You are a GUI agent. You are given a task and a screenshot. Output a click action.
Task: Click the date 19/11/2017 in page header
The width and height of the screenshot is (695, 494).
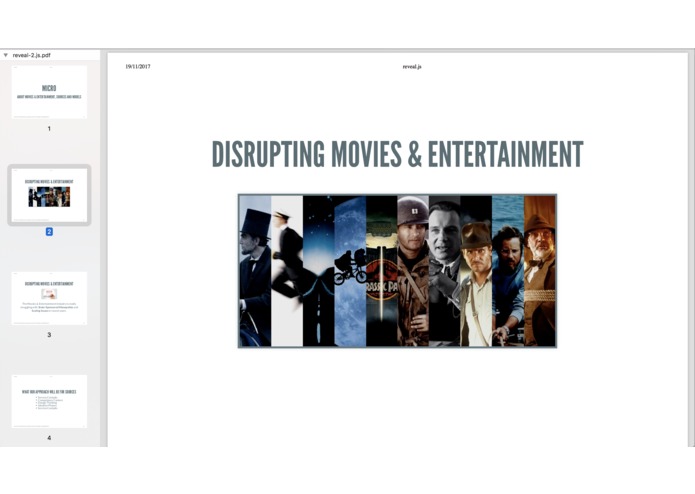[138, 66]
